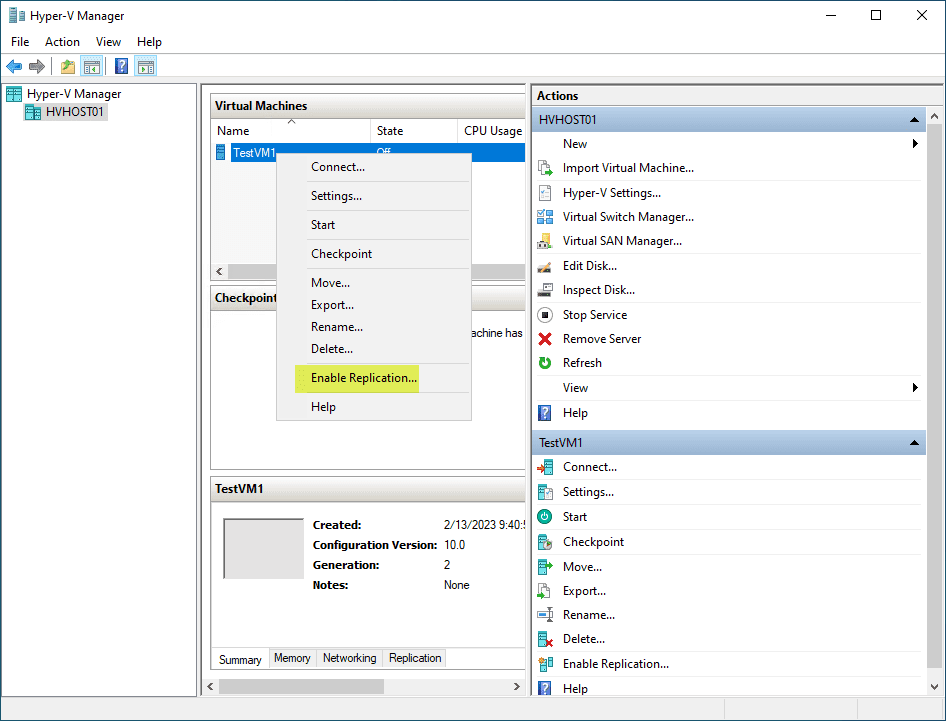
Task: Sort virtual machines by CPU Usage column
Action: tap(492, 131)
